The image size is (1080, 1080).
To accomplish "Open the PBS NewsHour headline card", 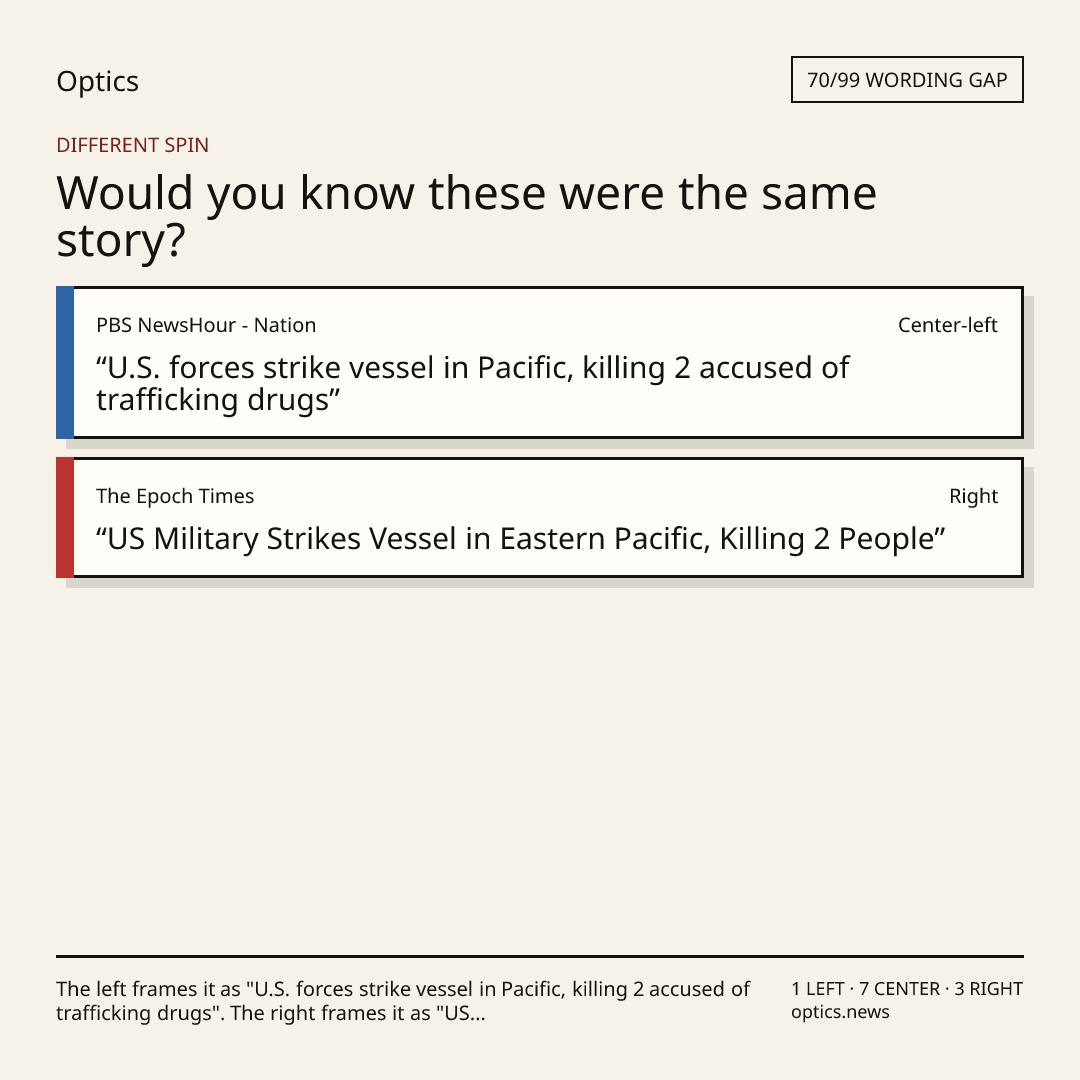I will (540, 362).
